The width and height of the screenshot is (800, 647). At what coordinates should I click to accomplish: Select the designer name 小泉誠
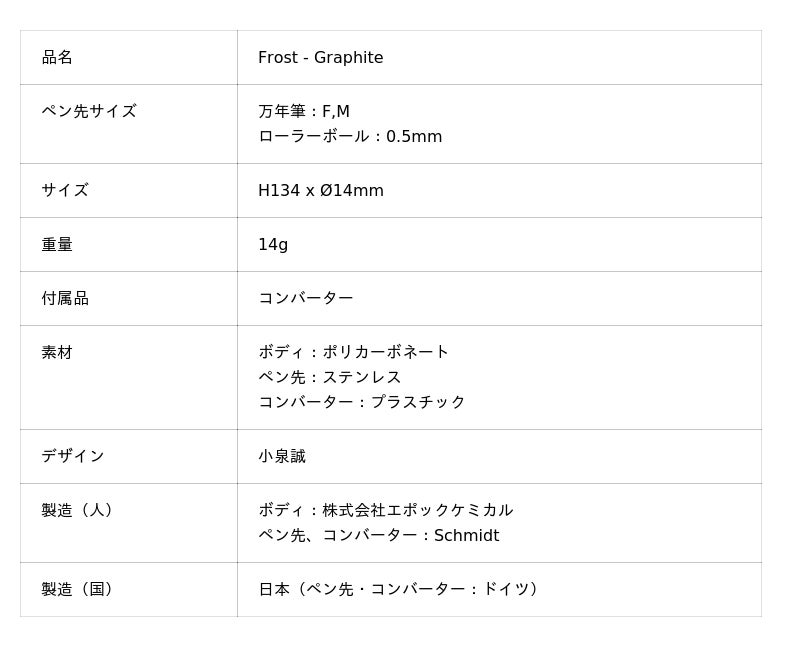click(x=282, y=457)
